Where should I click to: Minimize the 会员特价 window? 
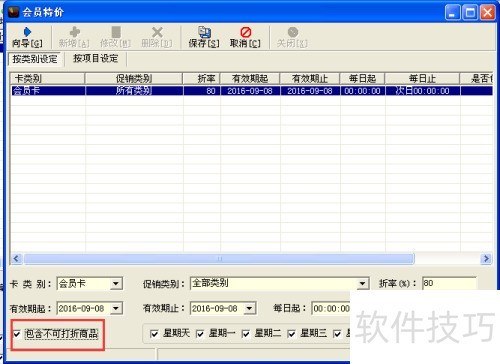(453, 13)
